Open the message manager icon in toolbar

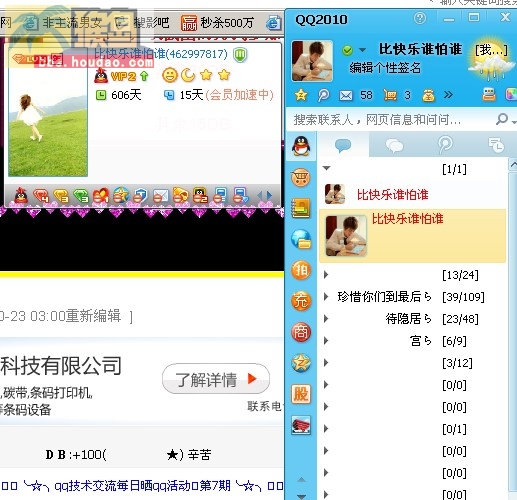tap(489, 95)
